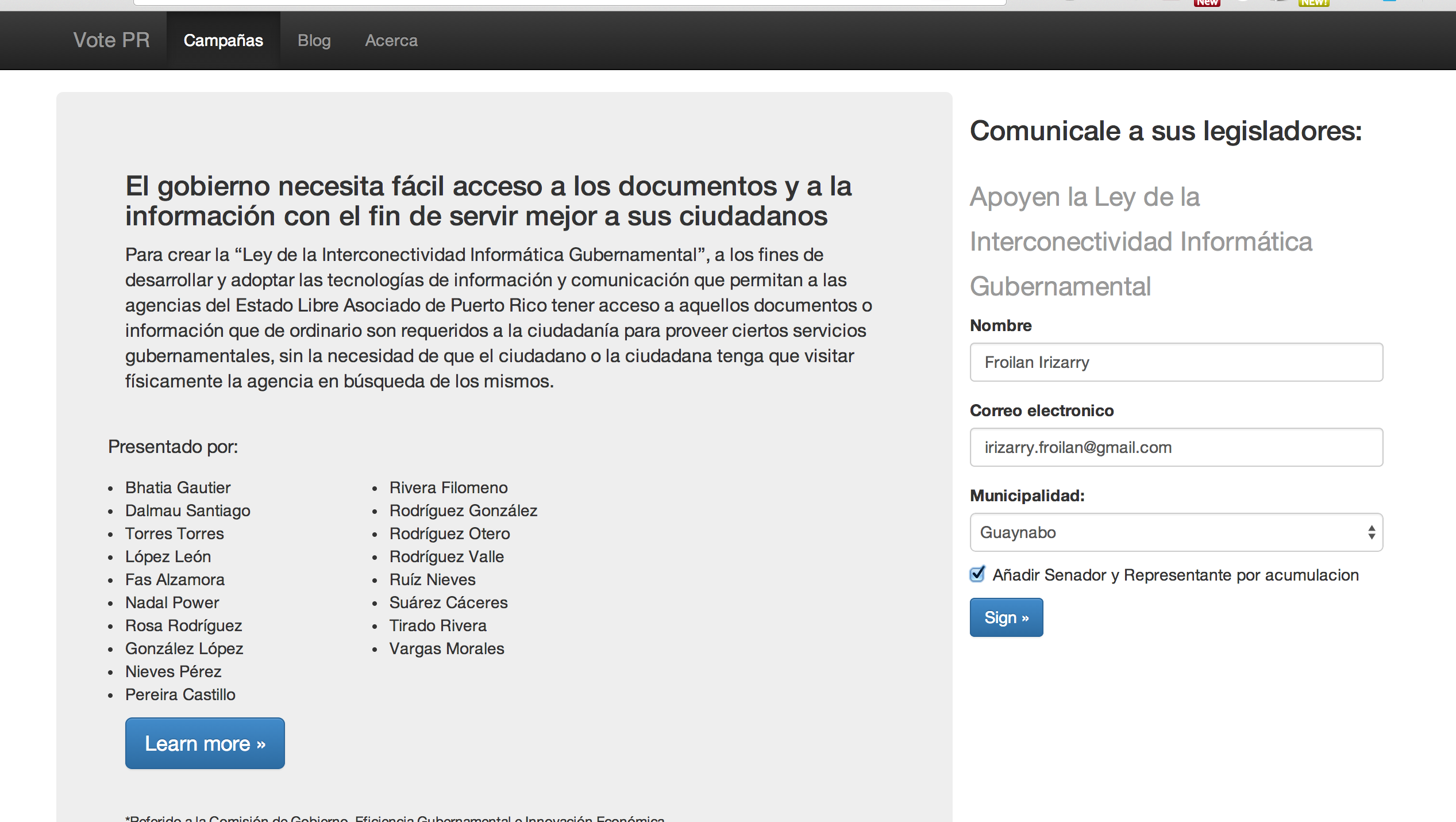
Task: Uncheck Añadir Senador y Representante checkbox
Action: point(977,574)
